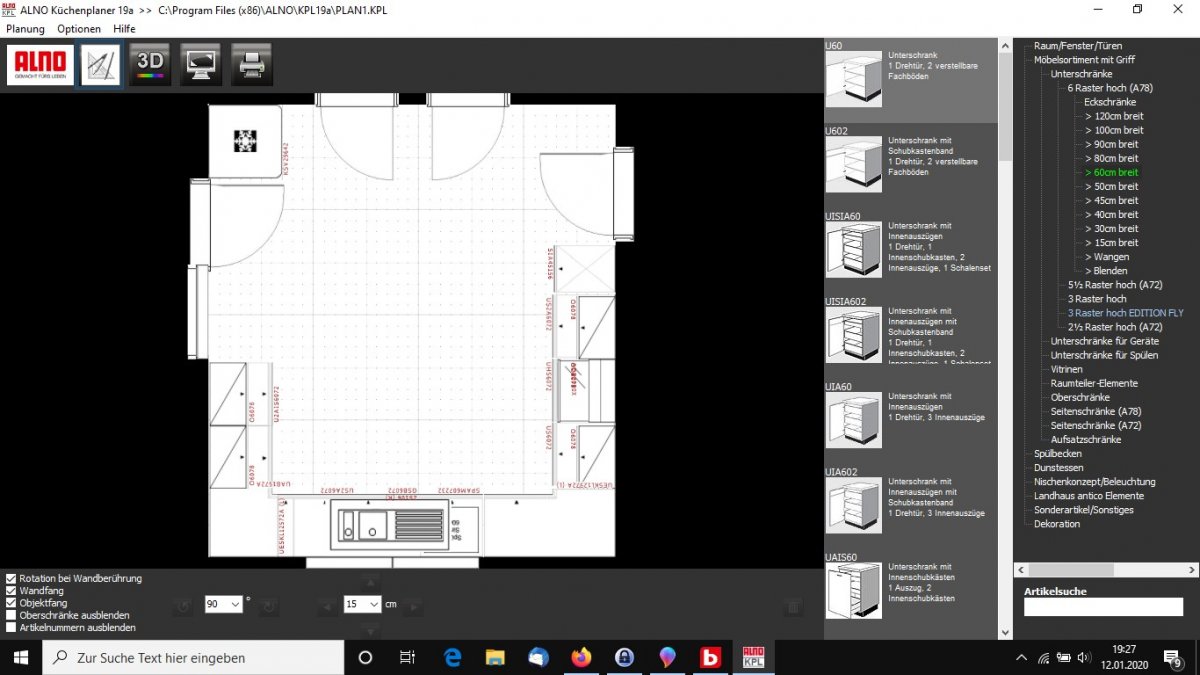This screenshot has width=1200, height=675.
Task: Enable Oberschränke ausblenden checkbox
Action: point(11,616)
